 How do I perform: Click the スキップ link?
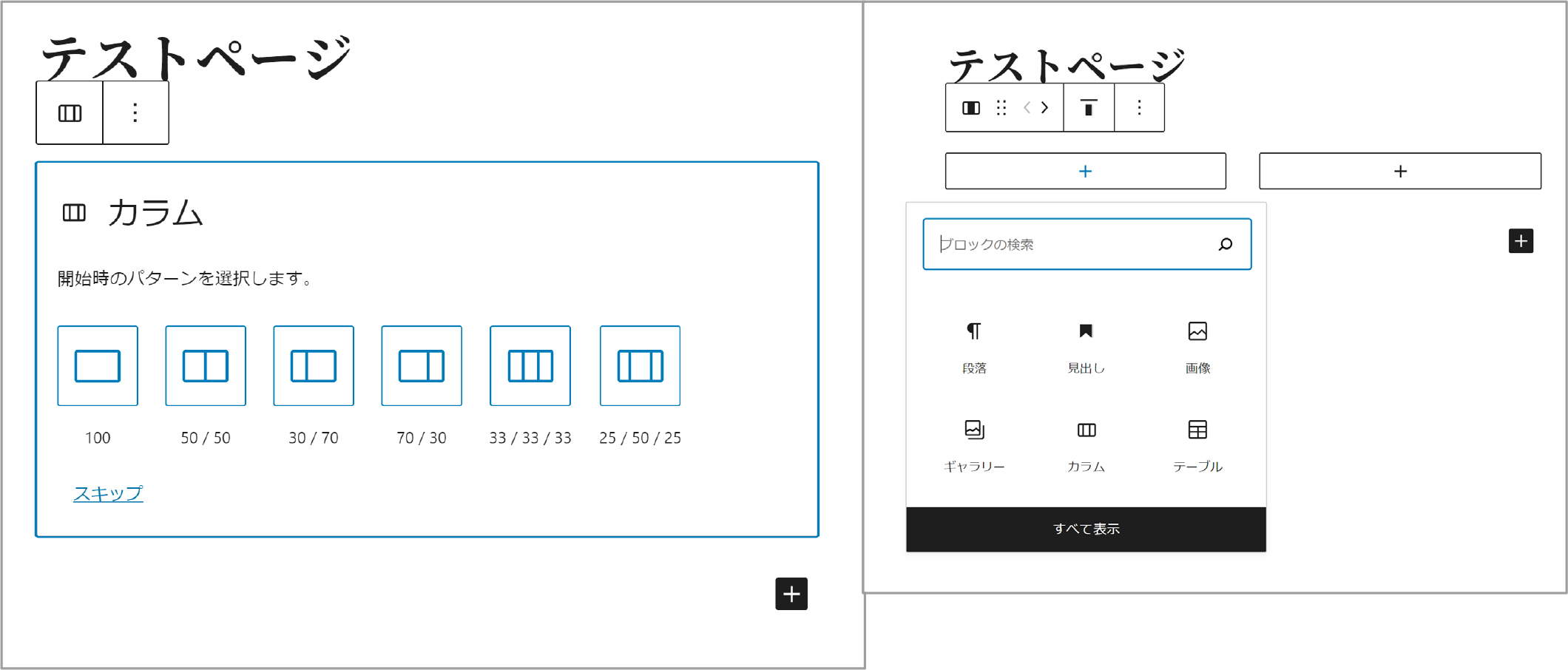(108, 493)
